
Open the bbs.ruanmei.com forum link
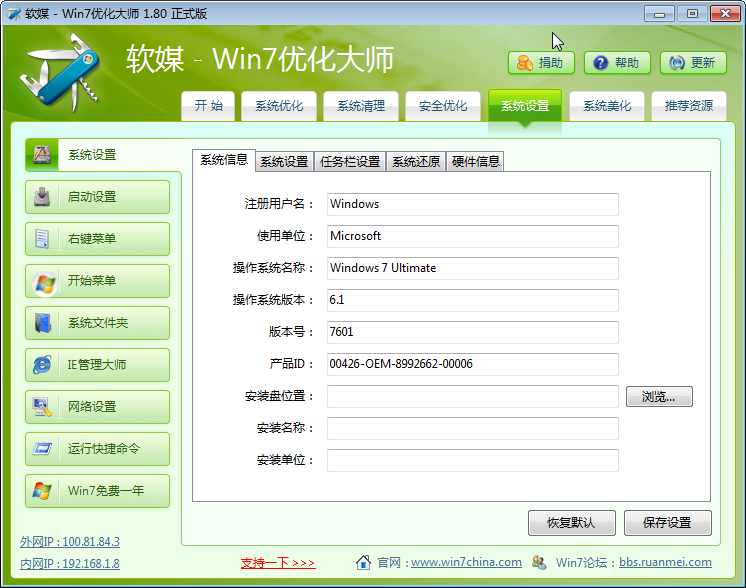click(665, 562)
